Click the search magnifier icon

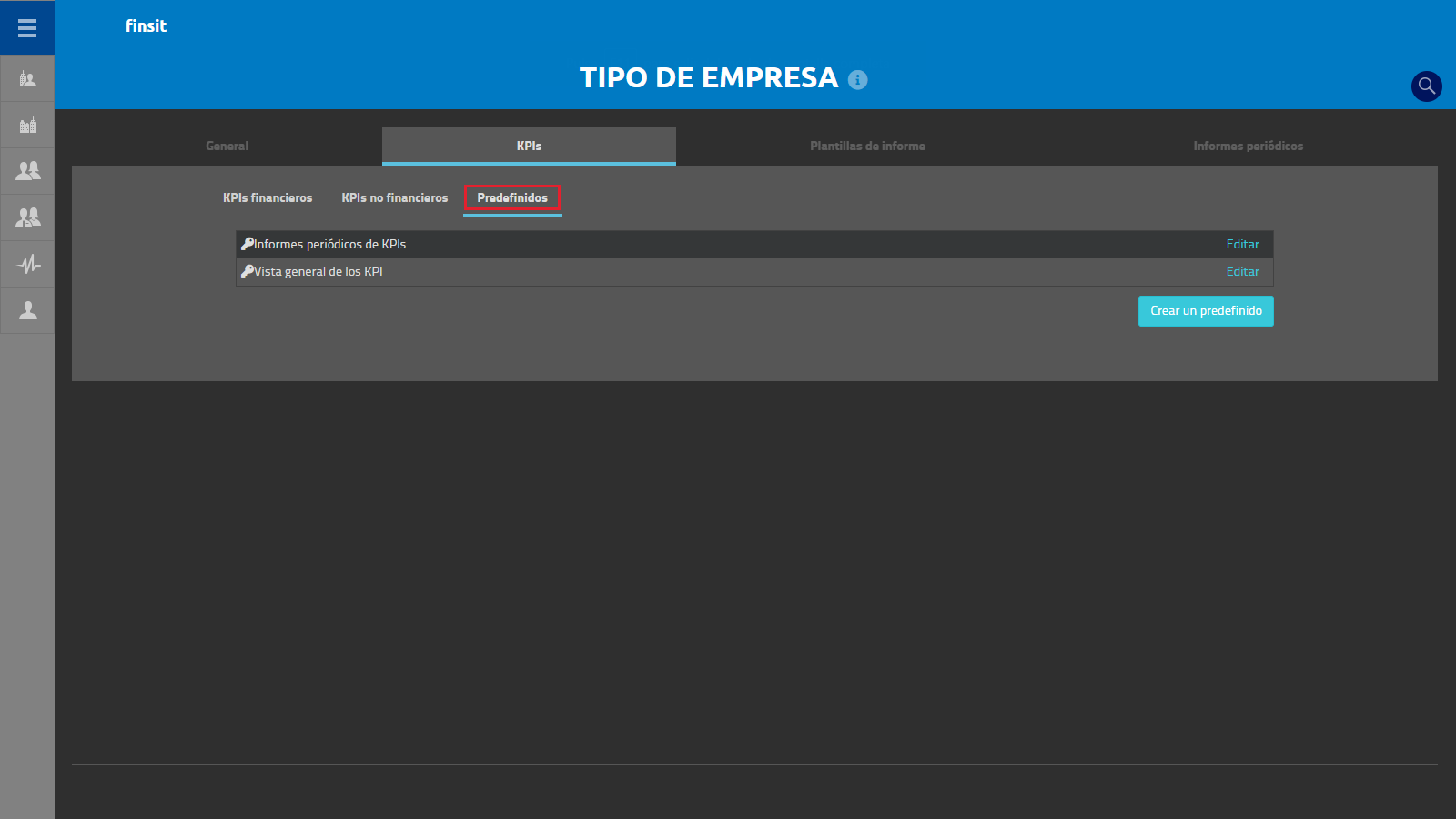coord(1426,86)
